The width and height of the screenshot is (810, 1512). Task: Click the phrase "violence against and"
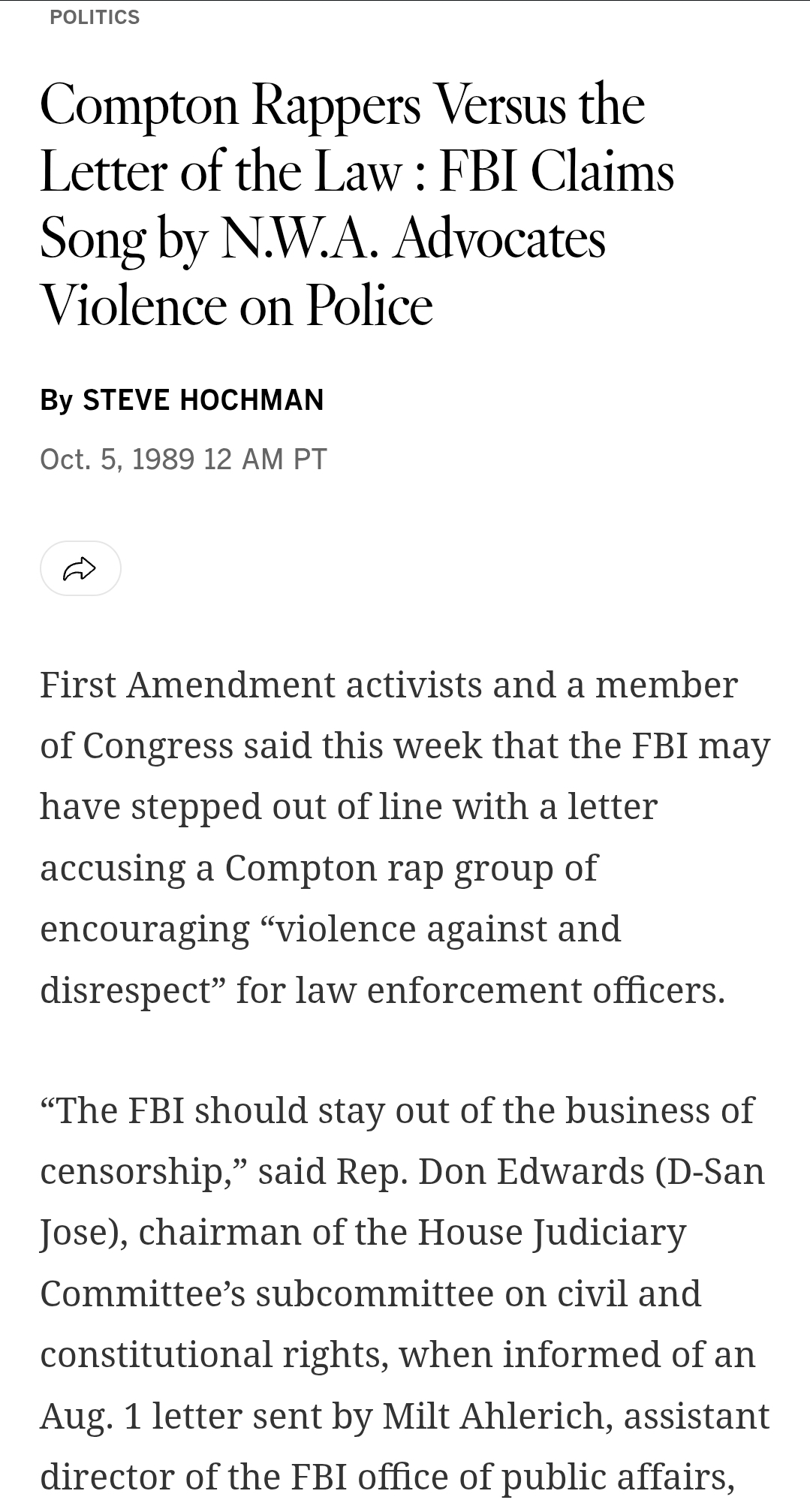coord(448,929)
